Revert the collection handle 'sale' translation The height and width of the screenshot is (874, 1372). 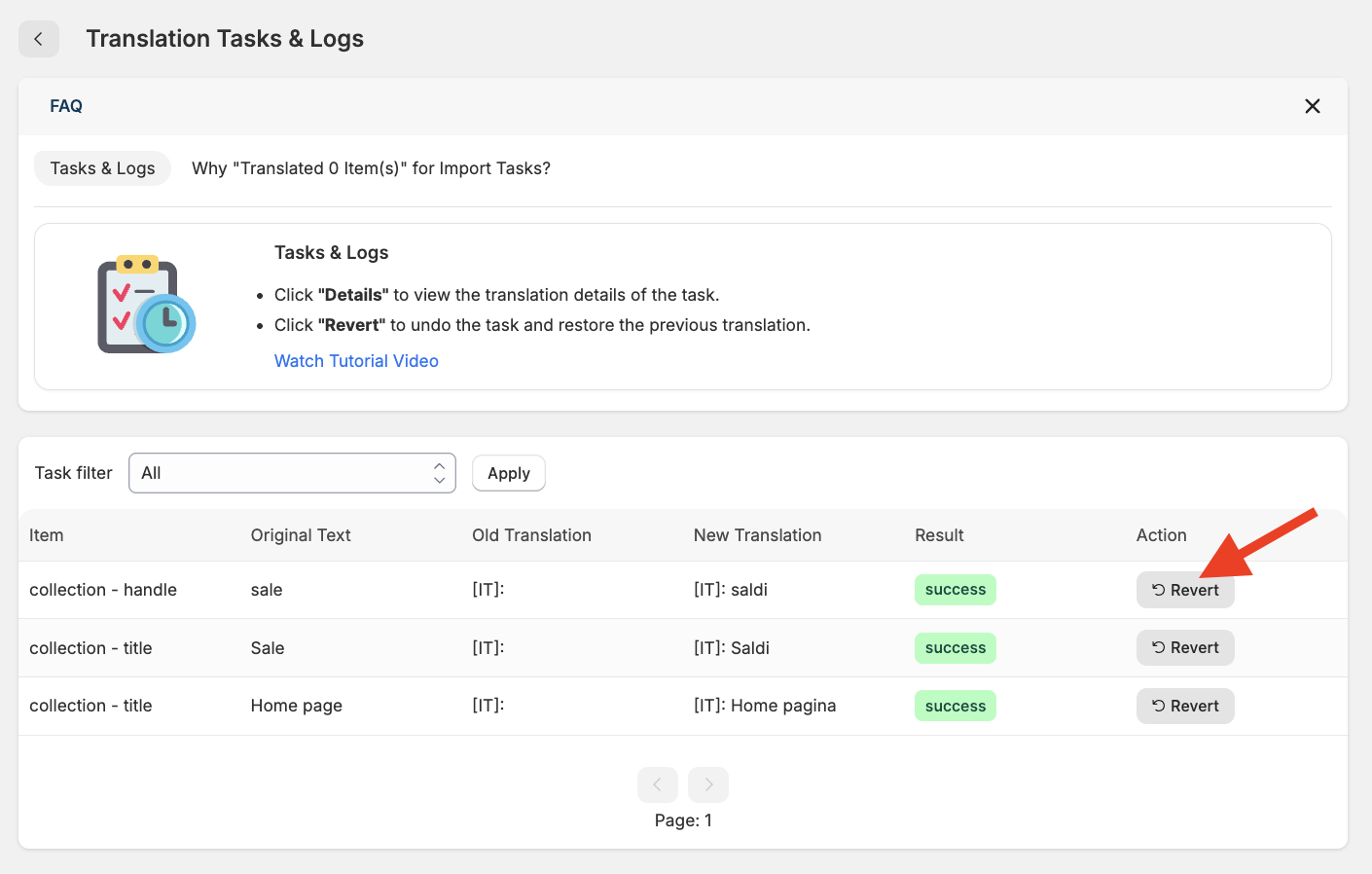click(1184, 590)
